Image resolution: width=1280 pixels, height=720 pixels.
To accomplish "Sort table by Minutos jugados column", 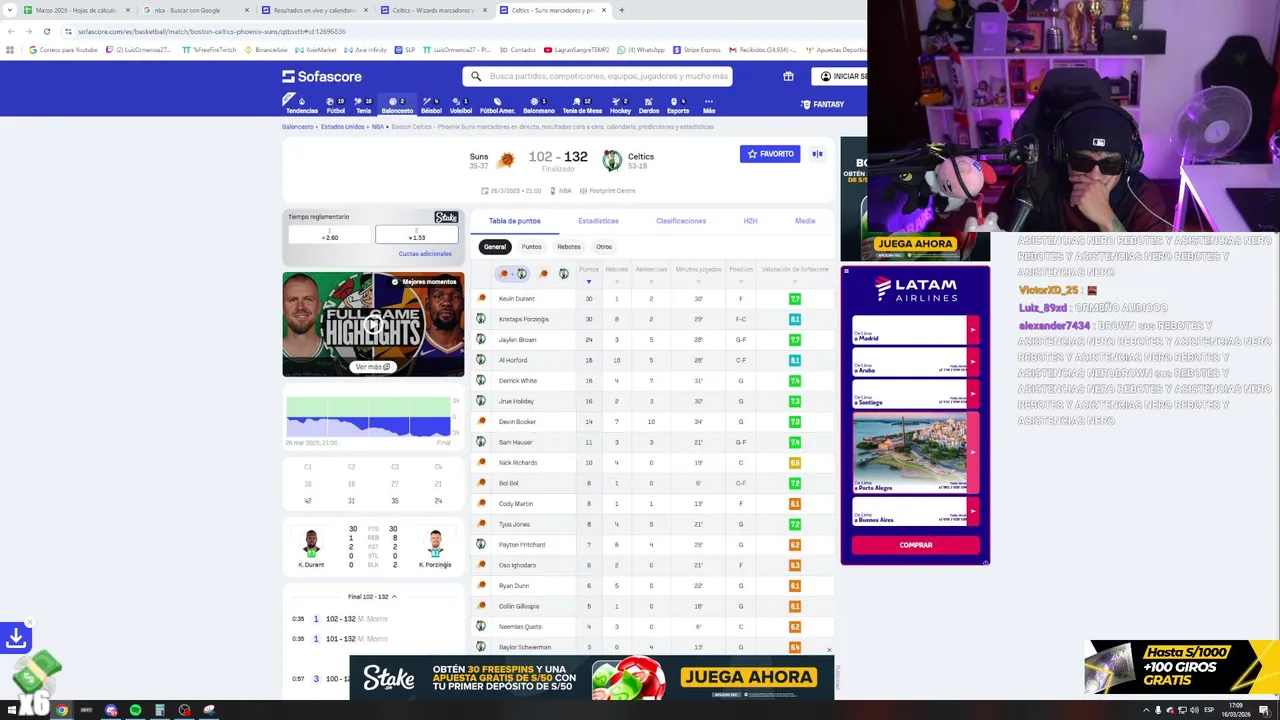I will tap(698, 273).
